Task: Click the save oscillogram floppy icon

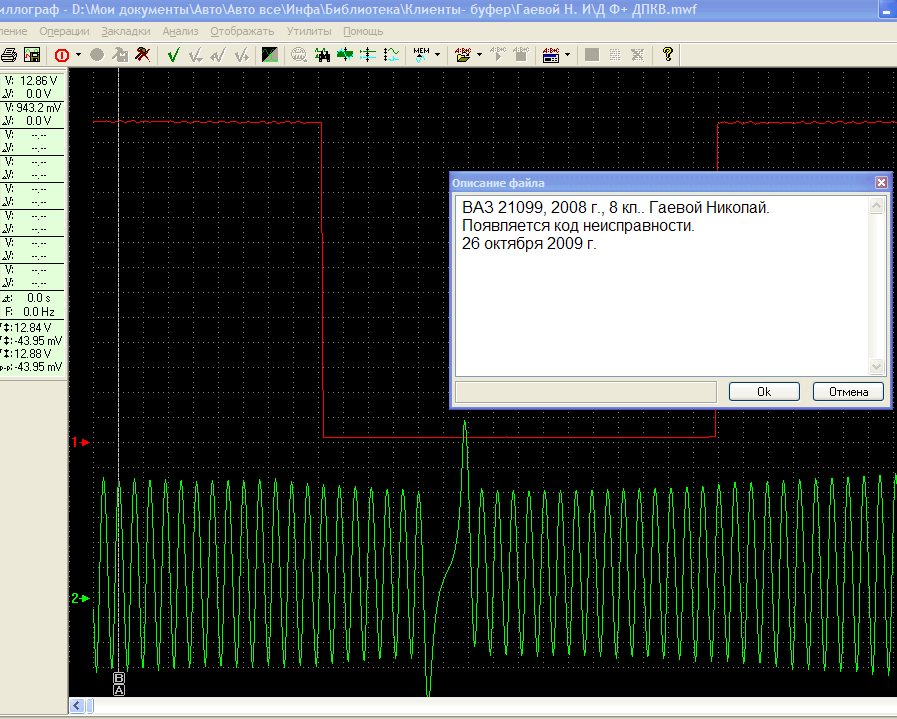Action: click(32, 55)
